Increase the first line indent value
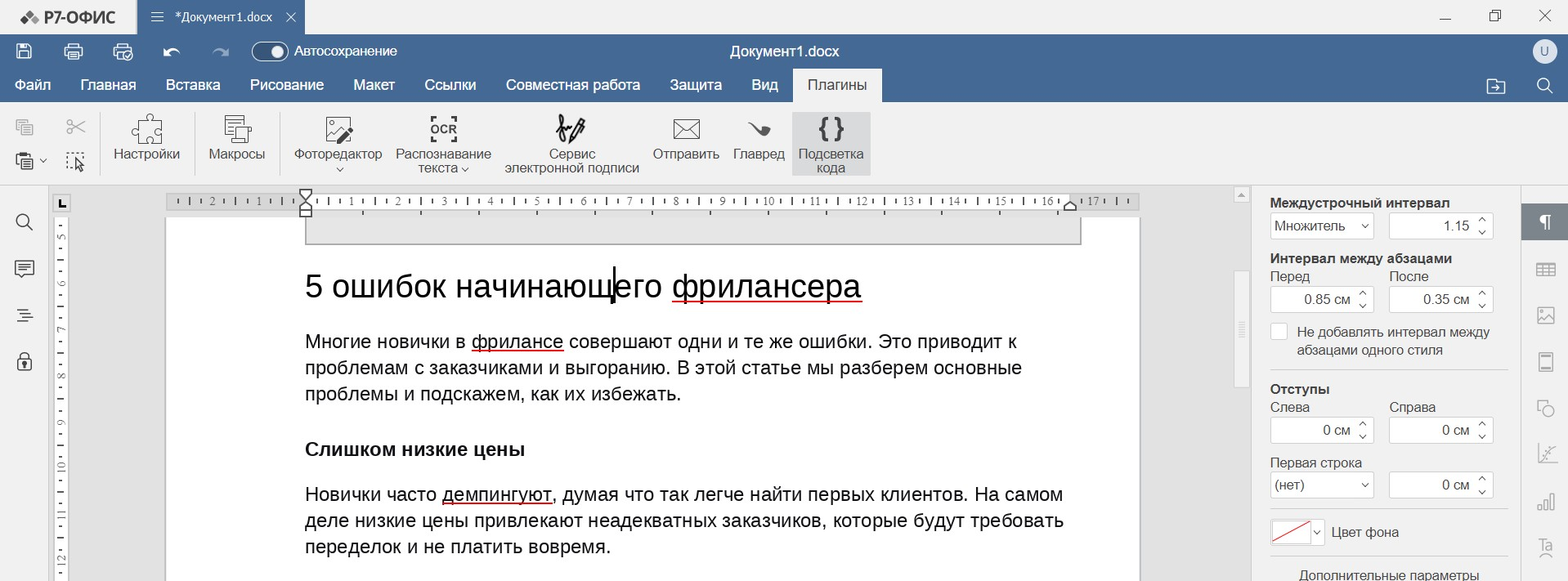This screenshot has height=581, width=1568. [1482, 479]
